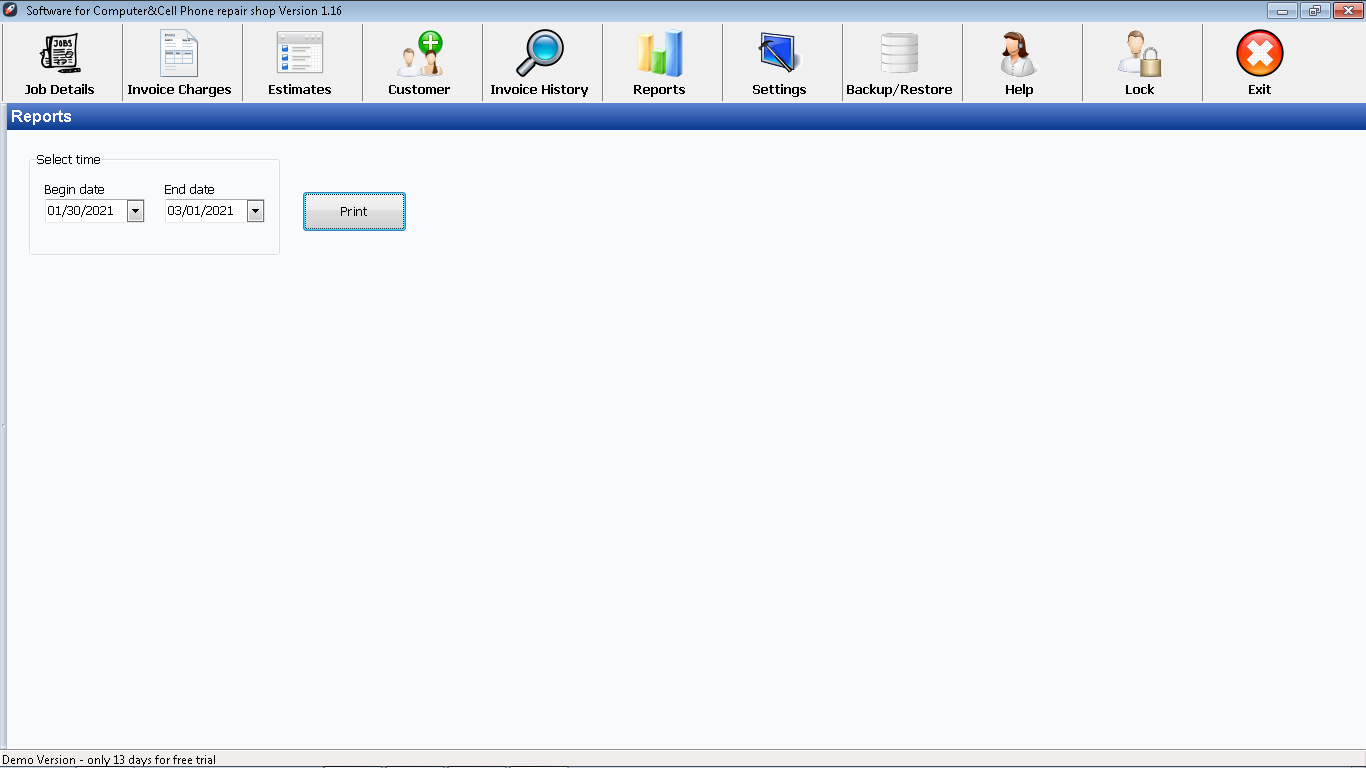This screenshot has width=1366, height=768.
Task: Exit the program via red X icon
Action: pyautogui.click(x=1259, y=54)
